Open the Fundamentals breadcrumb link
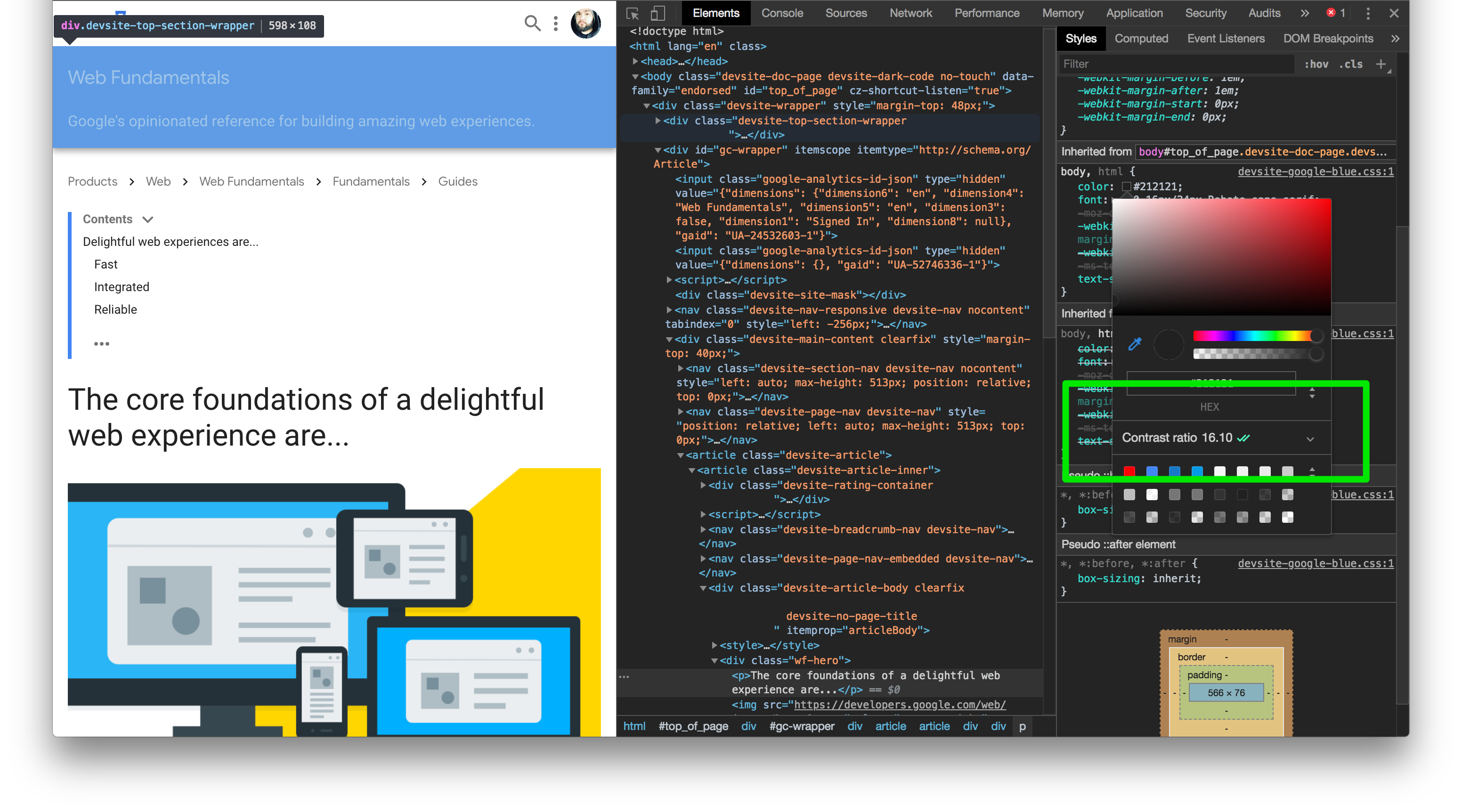The height and width of the screenshot is (812, 1462). click(x=371, y=182)
